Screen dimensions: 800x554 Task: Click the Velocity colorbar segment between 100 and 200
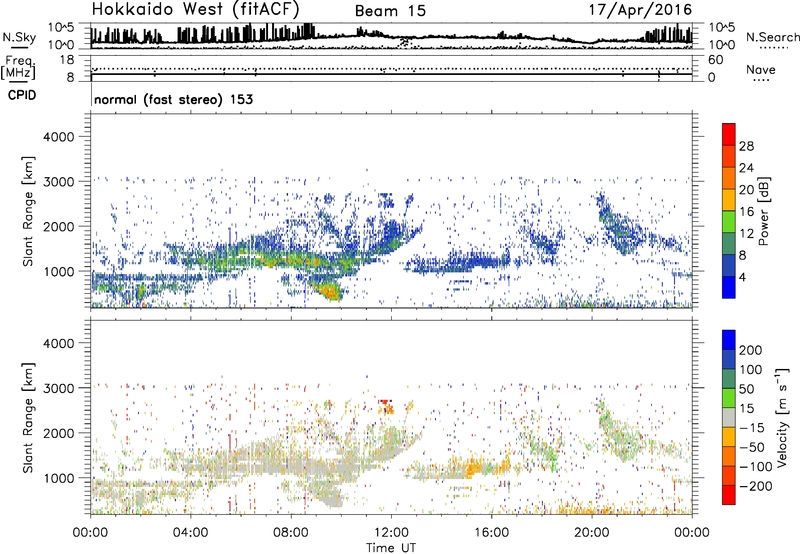tap(729, 359)
